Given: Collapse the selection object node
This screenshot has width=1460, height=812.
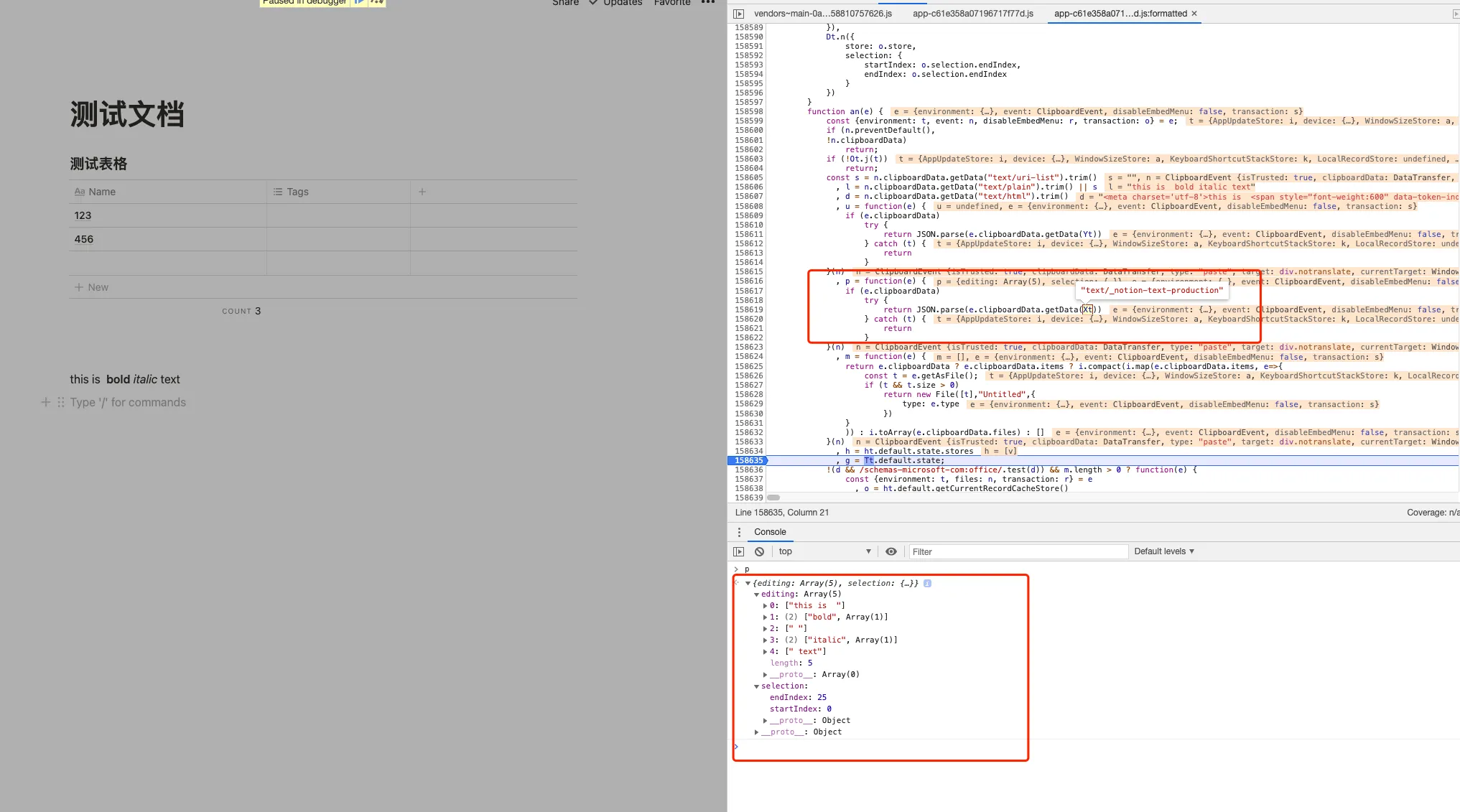Looking at the screenshot, I should (756, 686).
